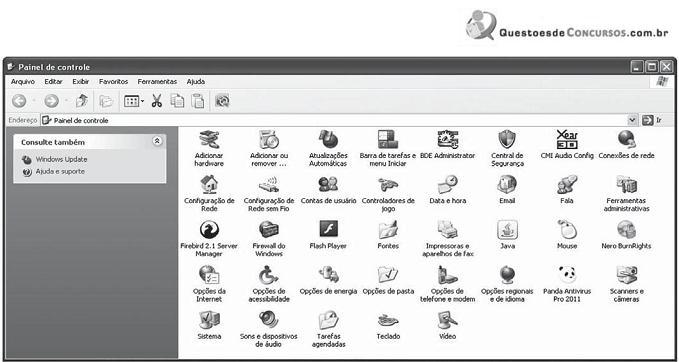Image resolution: width=679 pixels, height=362 pixels.
Task: Open the Sistema properties icon
Action: [209, 320]
